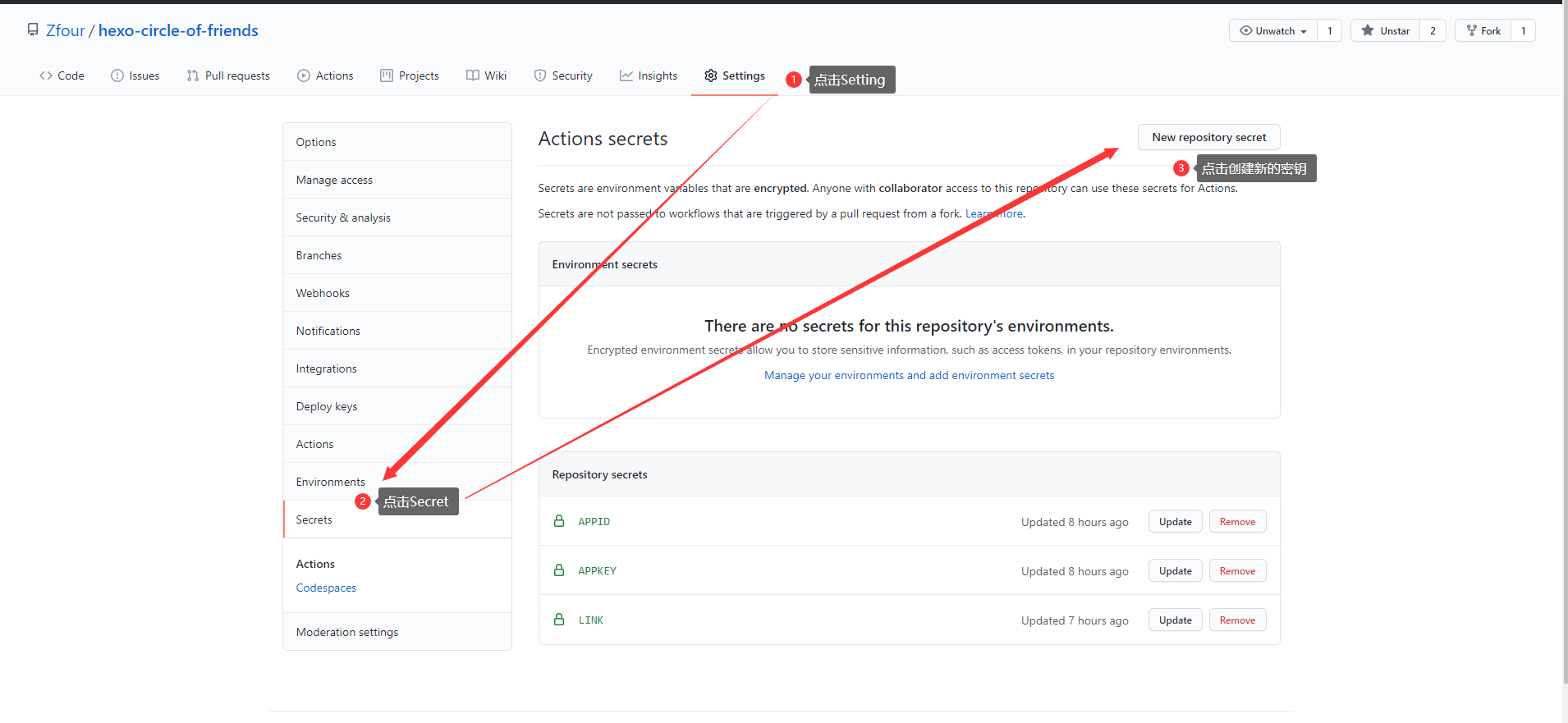Click the Pull requests branch icon
The image size is (1568, 723).
tap(193, 76)
